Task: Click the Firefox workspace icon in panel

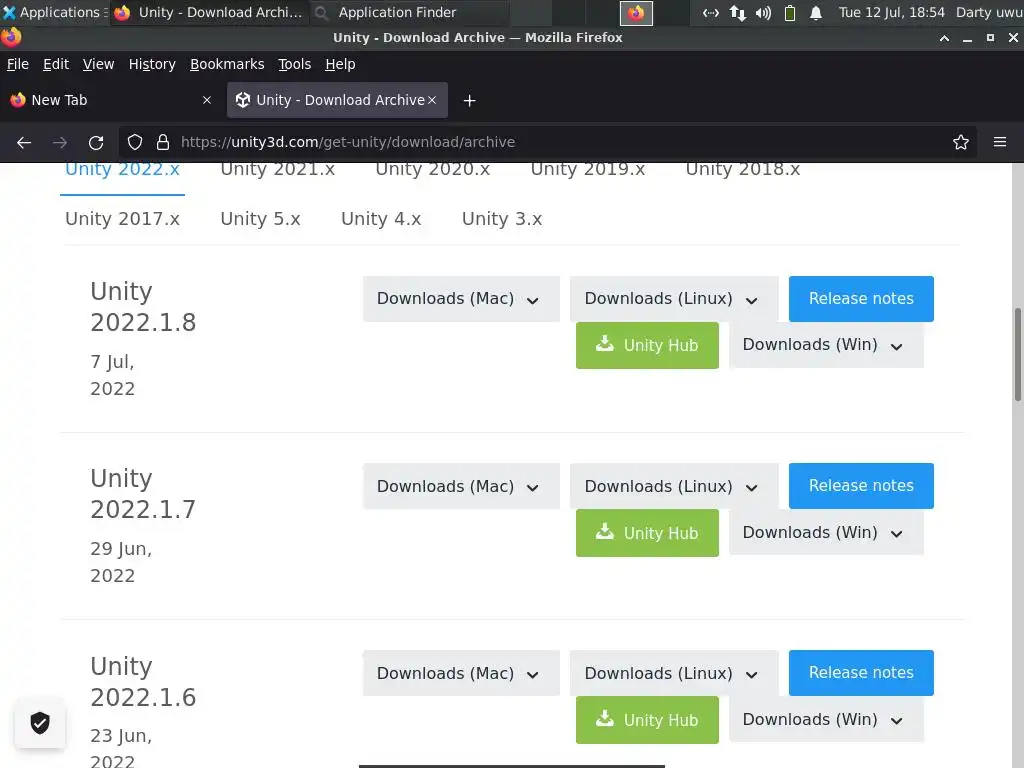Action: (x=636, y=13)
